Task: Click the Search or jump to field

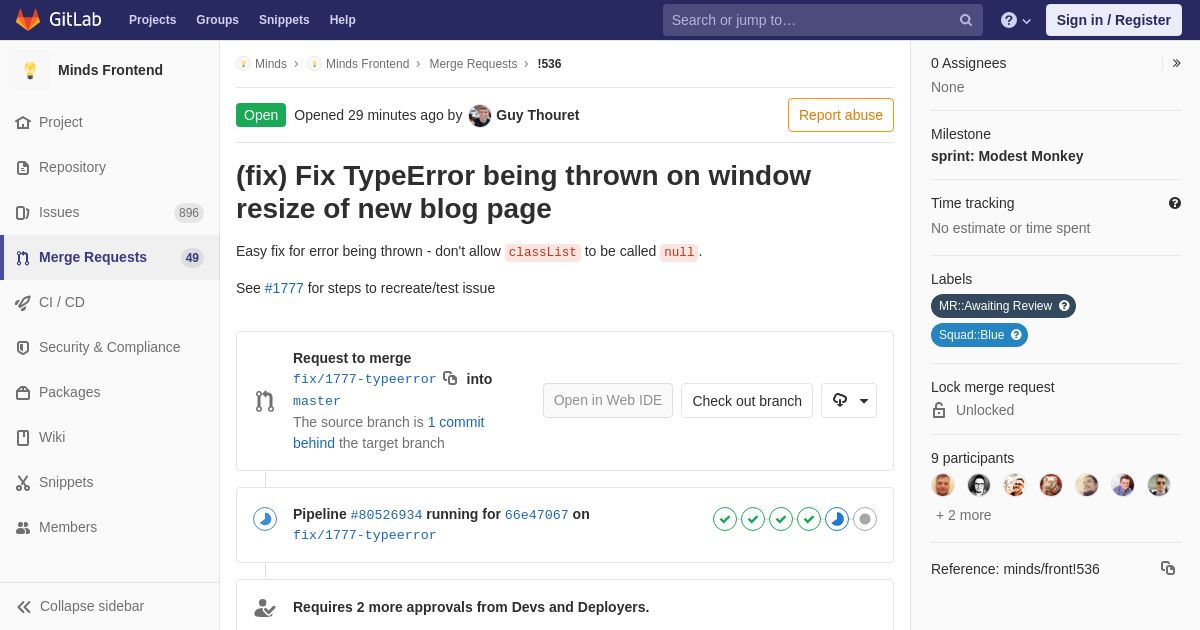Action: (822, 20)
